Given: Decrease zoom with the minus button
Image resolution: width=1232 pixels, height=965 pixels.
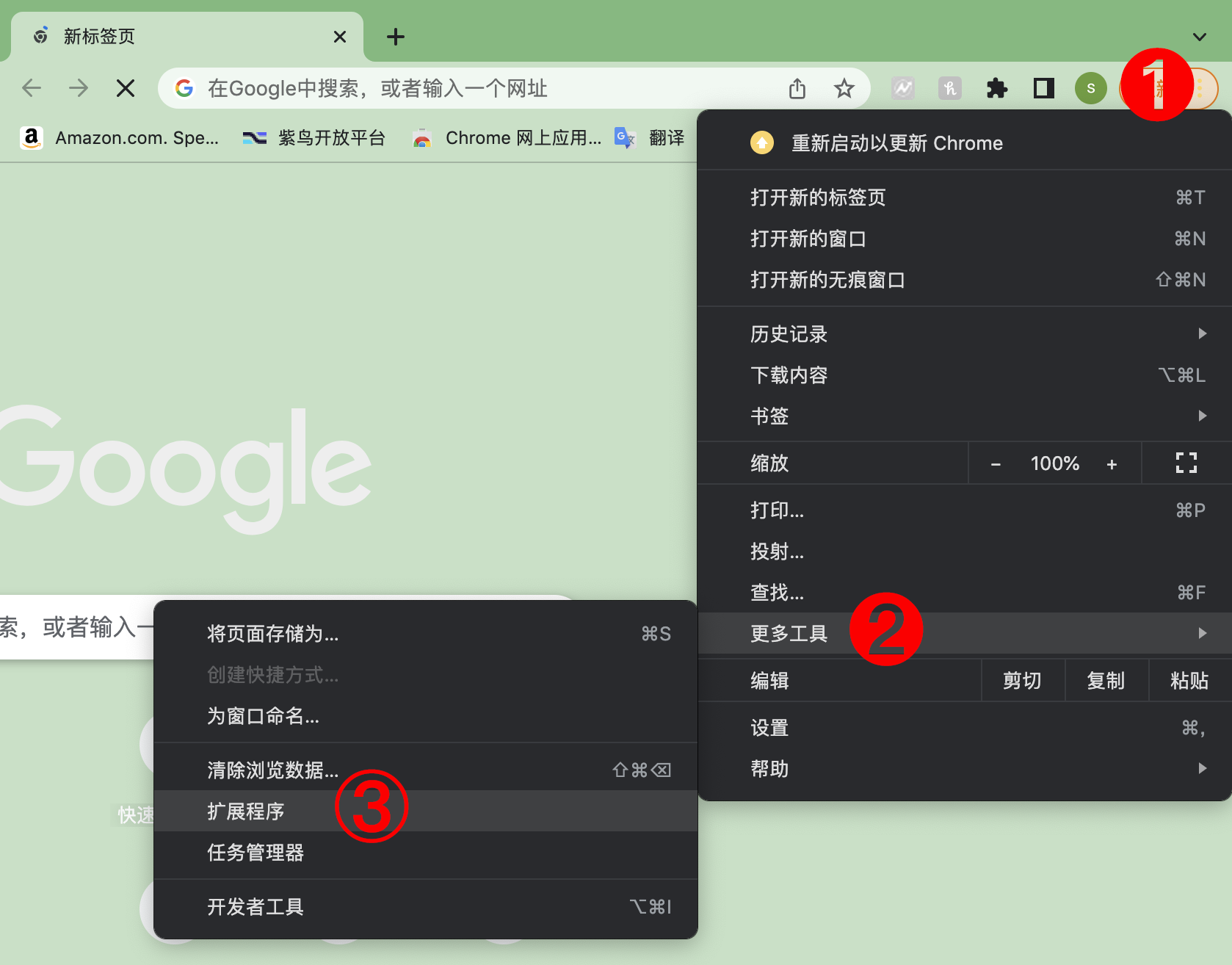Looking at the screenshot, I should point(996,464).
